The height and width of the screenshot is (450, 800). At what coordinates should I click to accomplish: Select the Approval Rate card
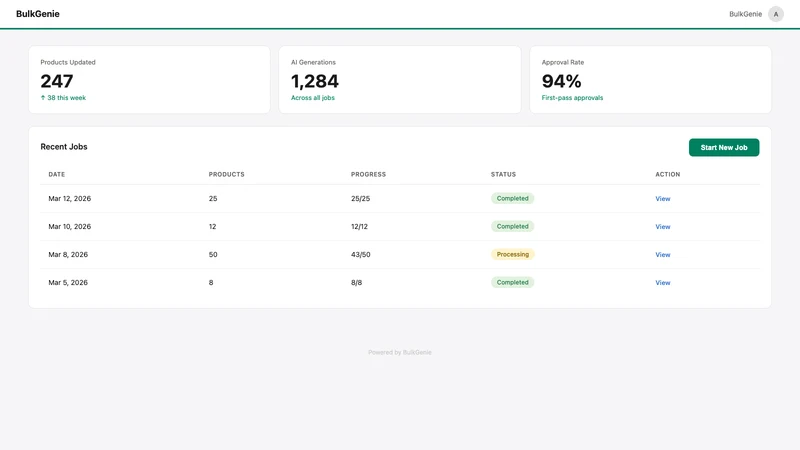tap(651, 80)
